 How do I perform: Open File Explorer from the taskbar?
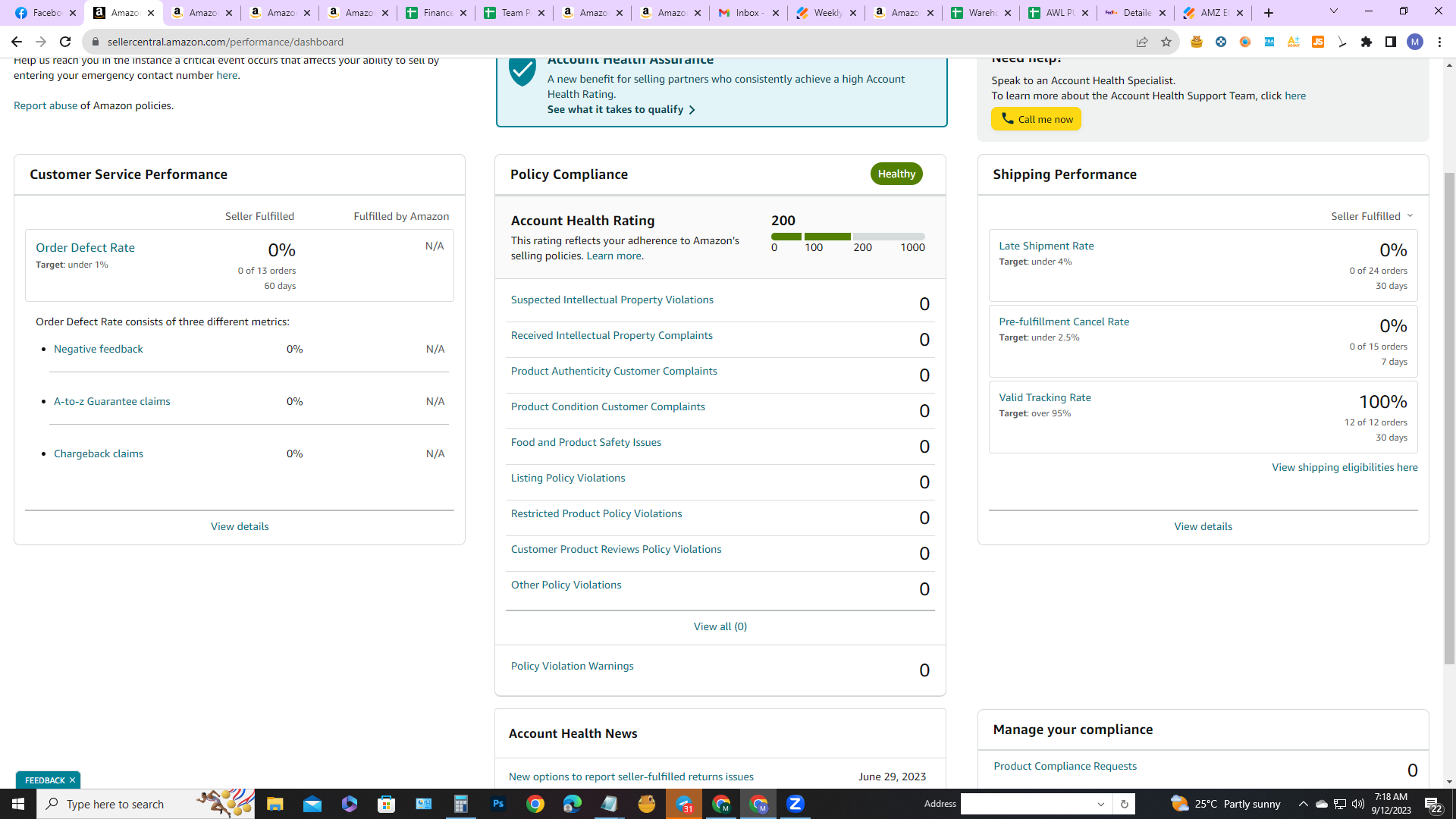[275, 804]
